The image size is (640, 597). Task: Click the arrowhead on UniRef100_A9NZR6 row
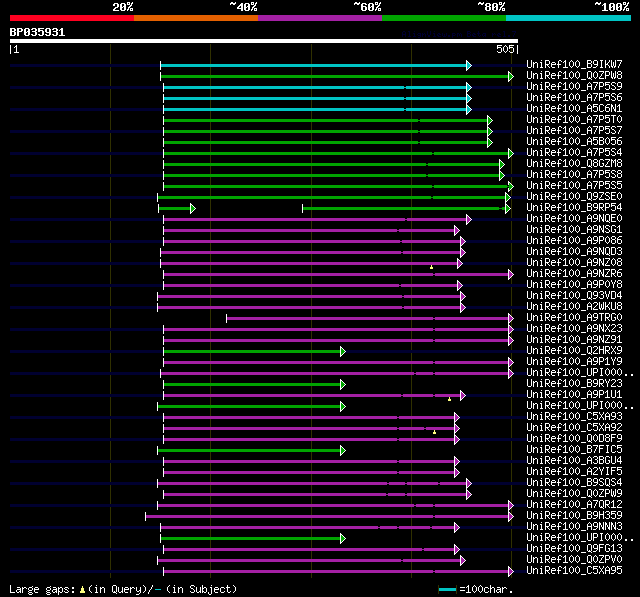pyautogui.click(x=511, y=275)
